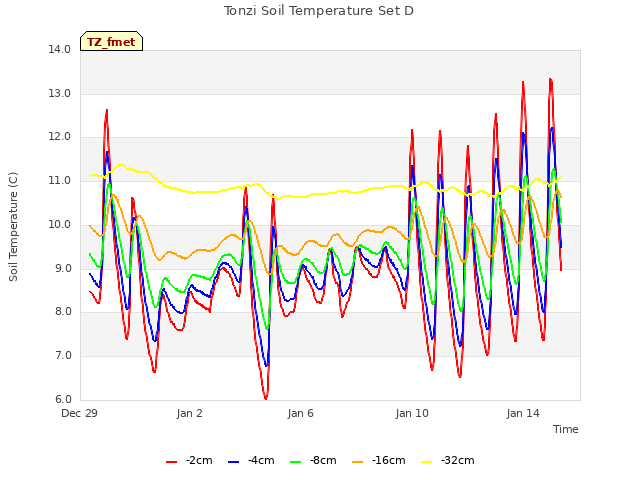
Task: Click the TZ_fmet annotation label
Action: pos(111,42)
